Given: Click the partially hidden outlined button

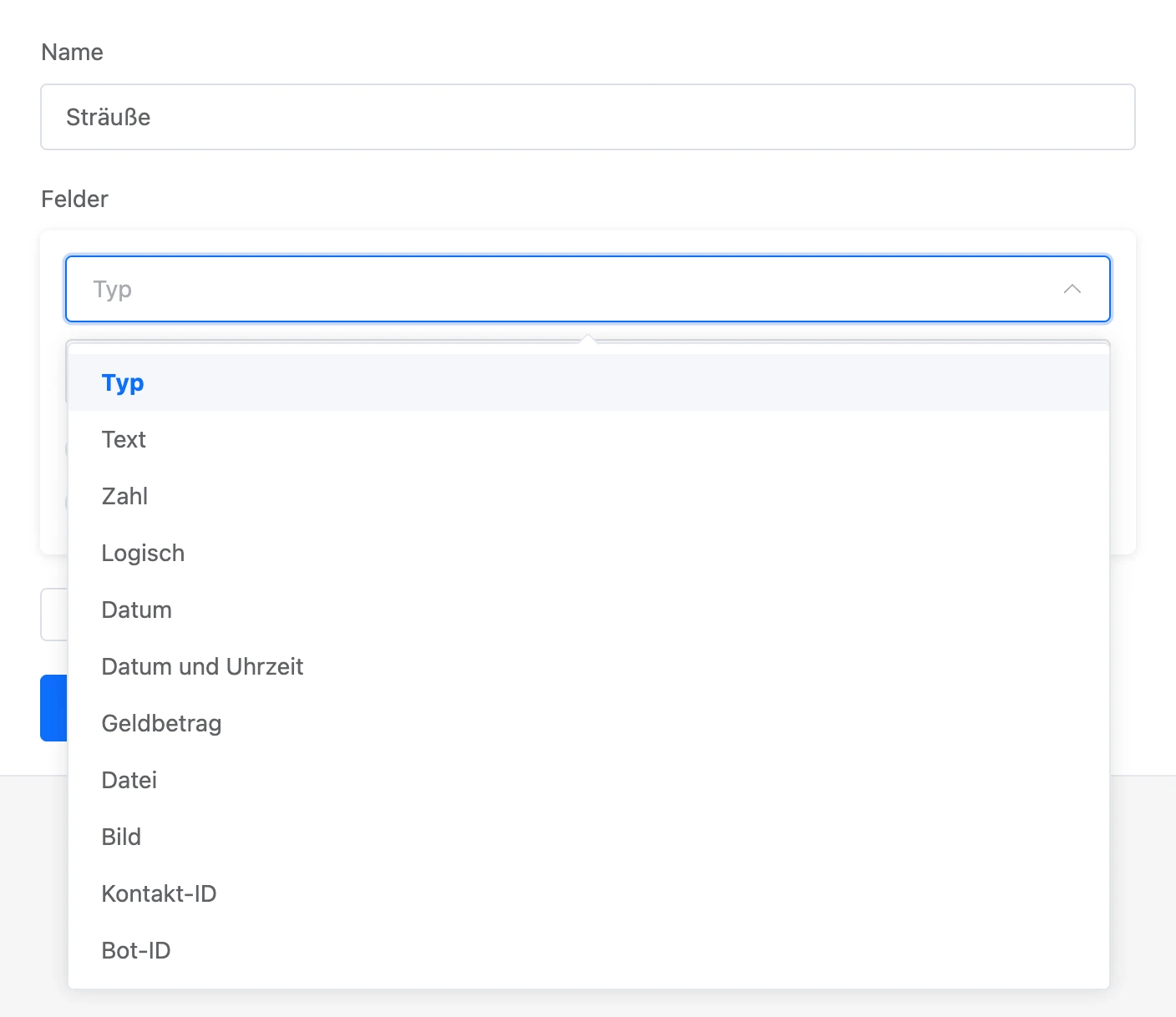Looking at the screenshot, I should point(54,615).
